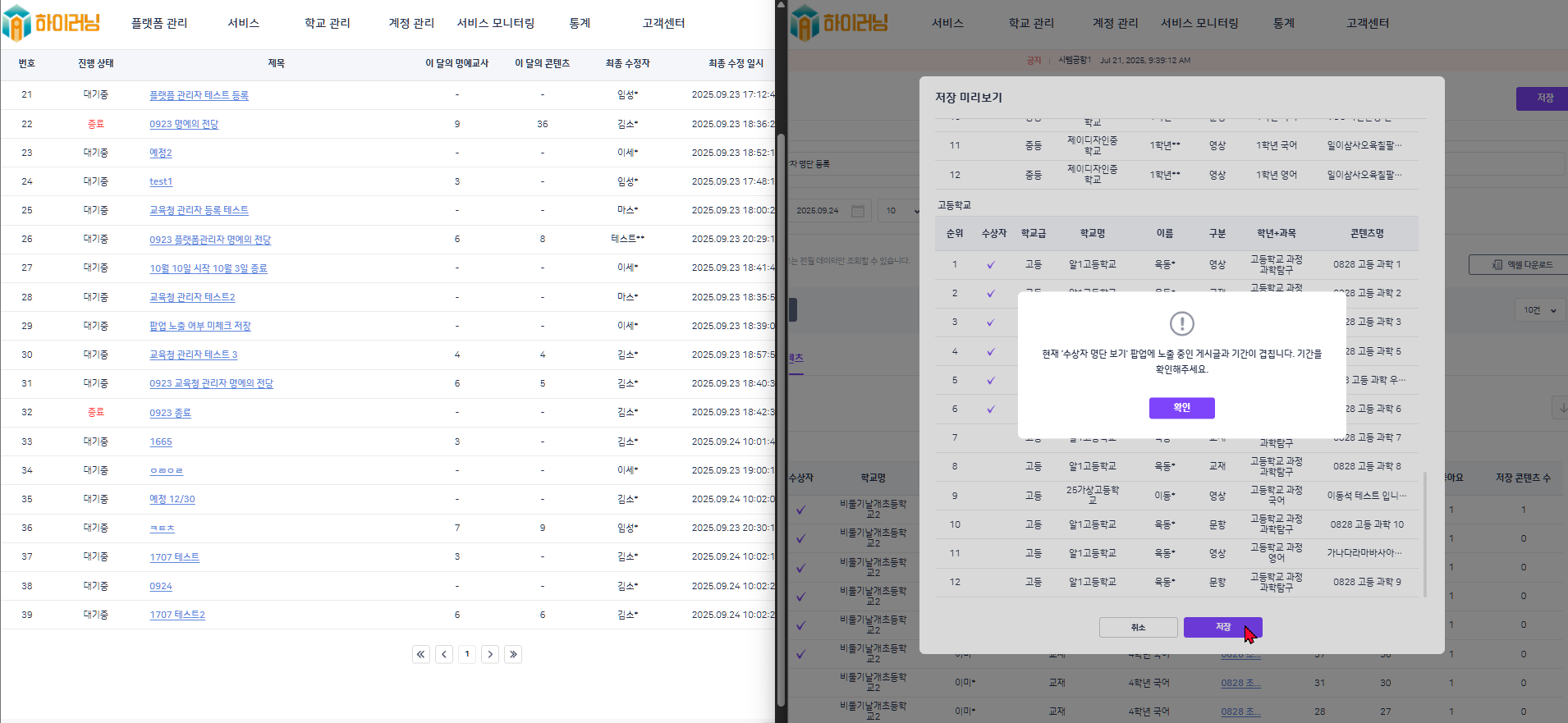The height and width of the screenshot is (723, 1568).
Task: Open the 플랫폼 관리 menu
Action: point(159,23)
